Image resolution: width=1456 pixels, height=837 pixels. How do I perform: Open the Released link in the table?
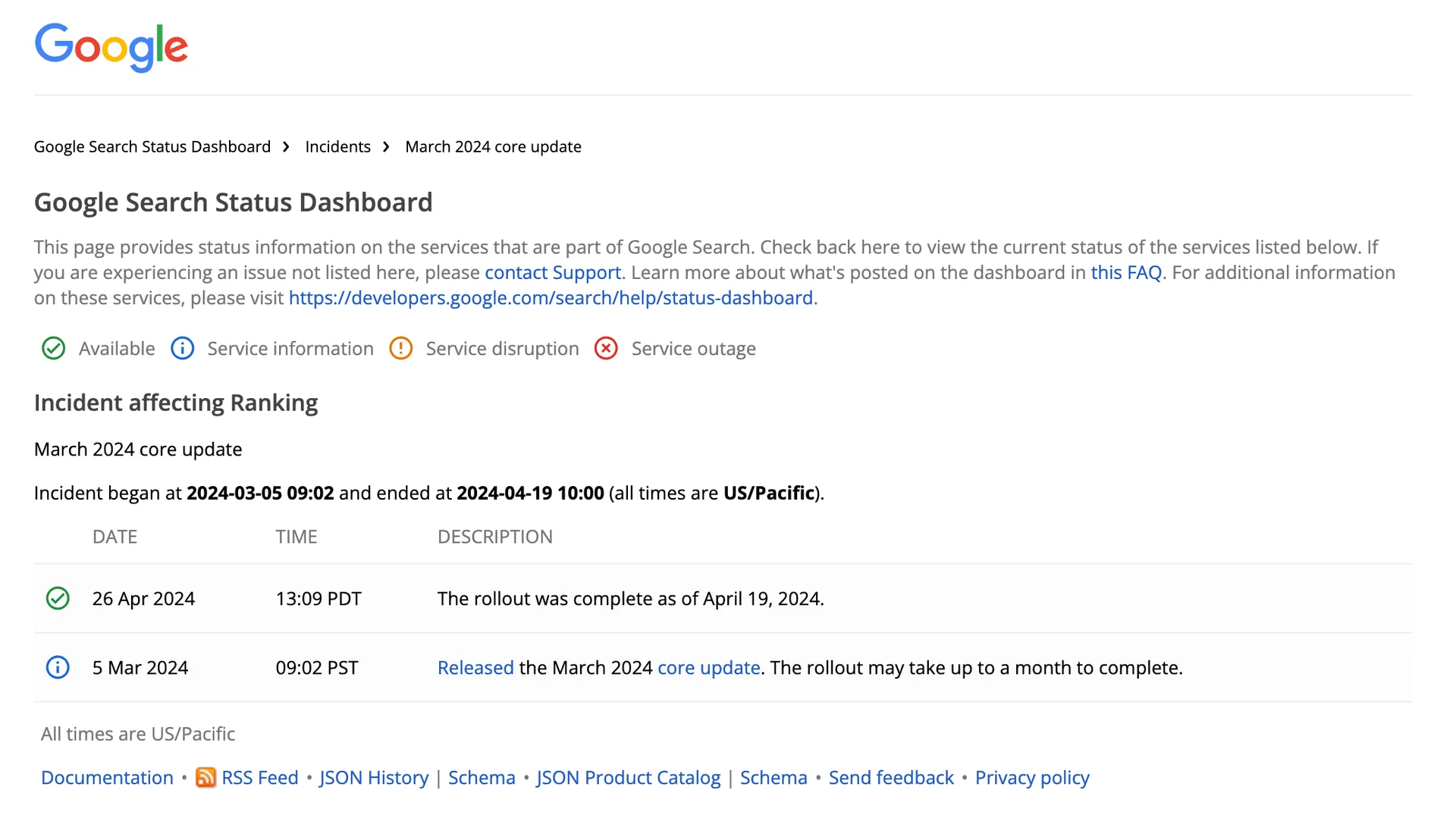475,668
